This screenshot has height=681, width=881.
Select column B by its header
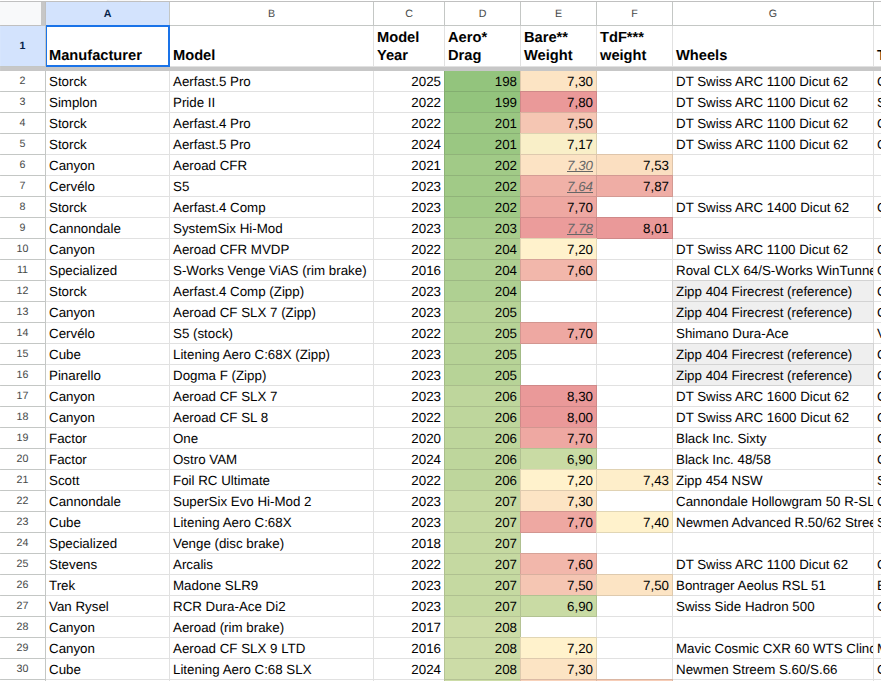pos(271,13)
